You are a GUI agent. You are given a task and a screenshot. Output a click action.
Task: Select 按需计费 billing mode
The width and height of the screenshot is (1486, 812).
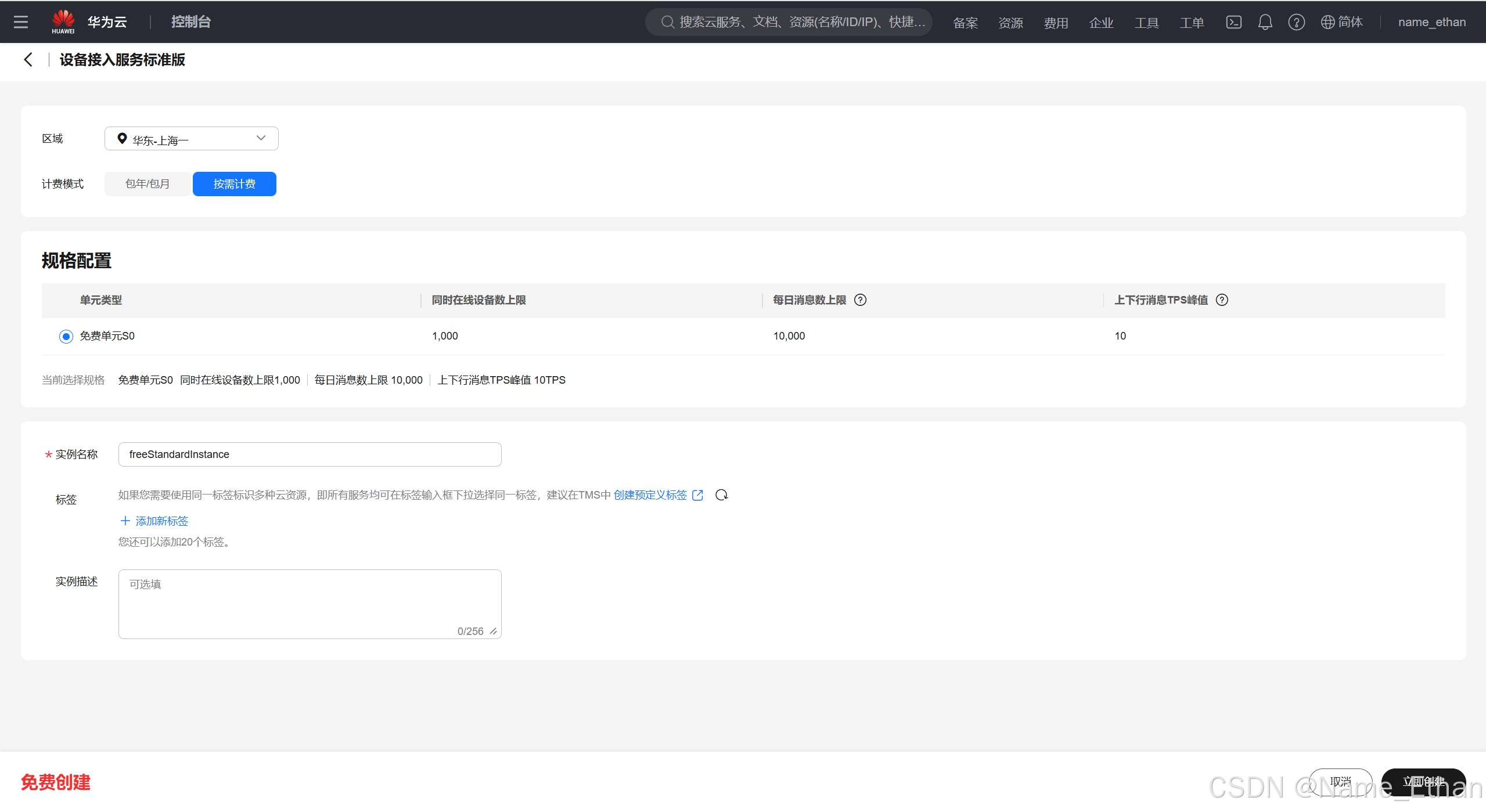[x=234, y=184]
